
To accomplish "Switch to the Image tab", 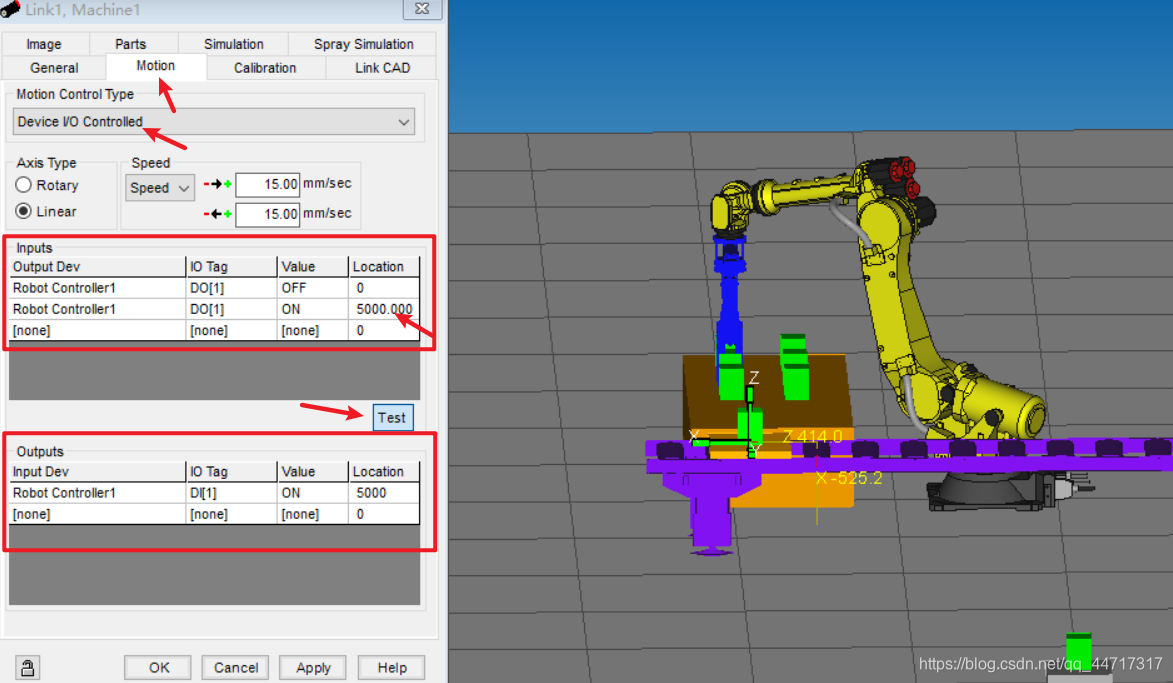I will (x=44, y=44).
